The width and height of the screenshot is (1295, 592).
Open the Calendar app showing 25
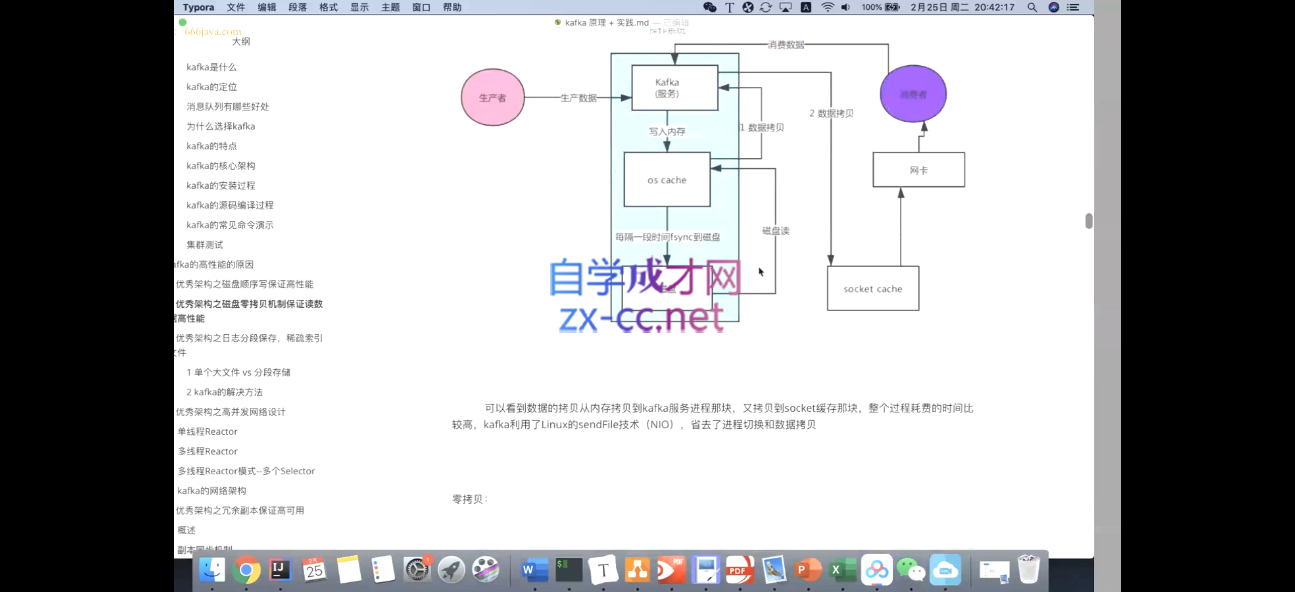315,570
